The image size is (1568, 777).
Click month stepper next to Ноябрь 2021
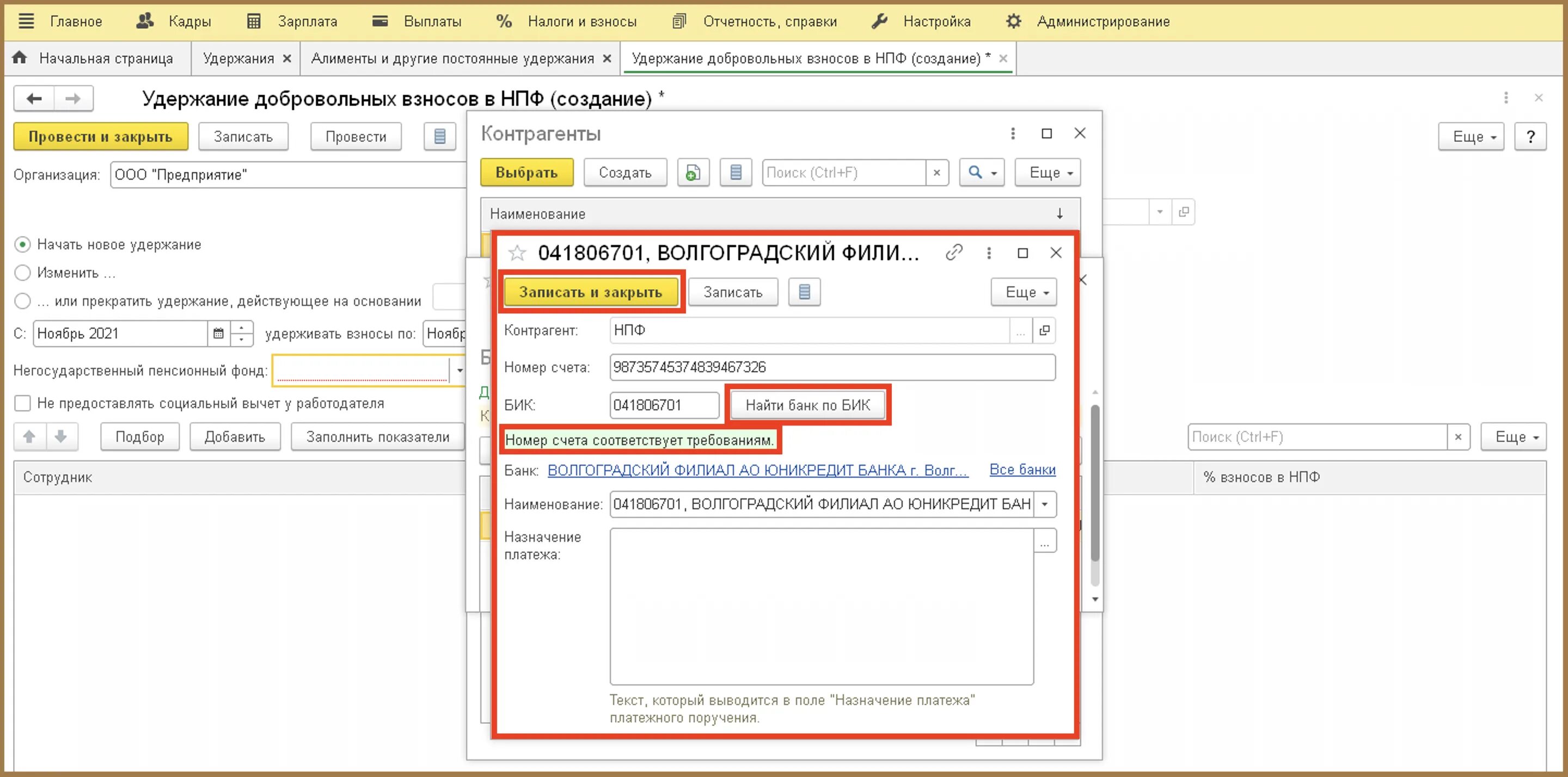click(x=242, y=334)
